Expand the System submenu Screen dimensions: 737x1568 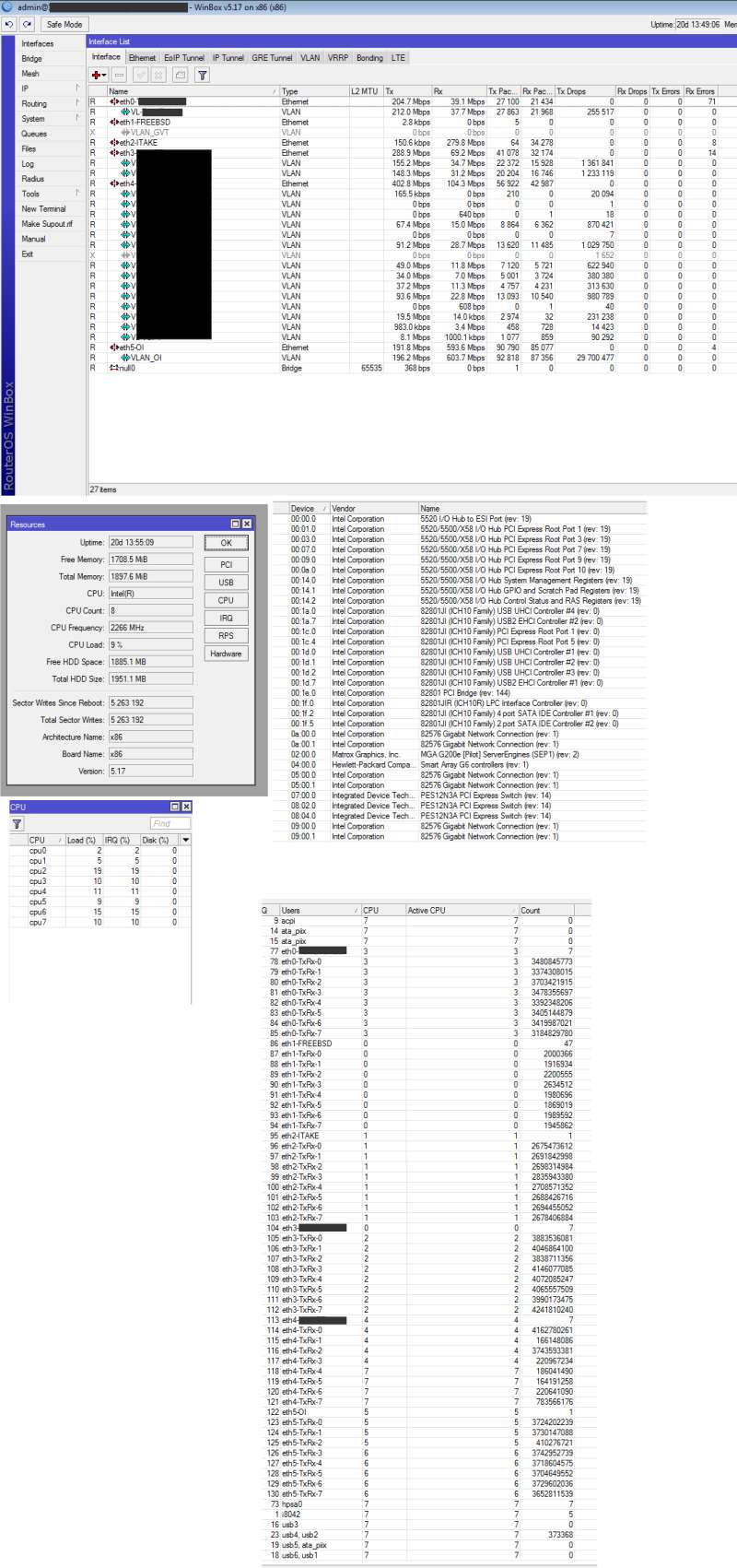pos(51,119)
